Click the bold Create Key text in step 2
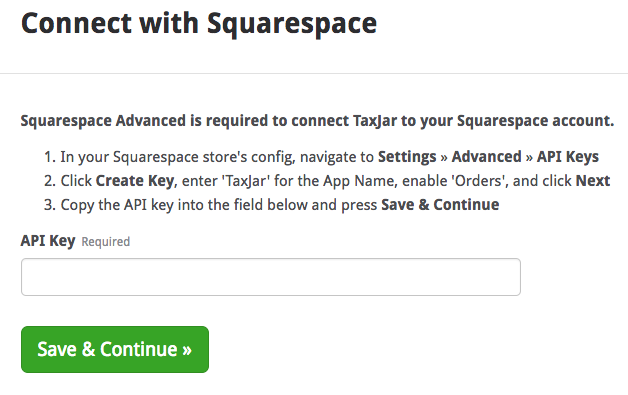The image size is (628, 395). tap(135, 181)
